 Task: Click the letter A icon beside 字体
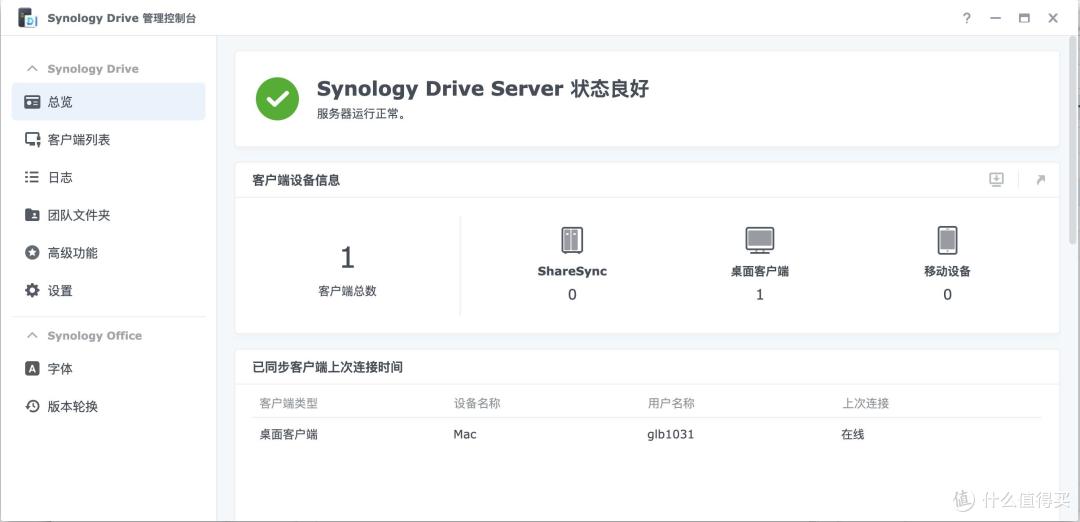32,369
